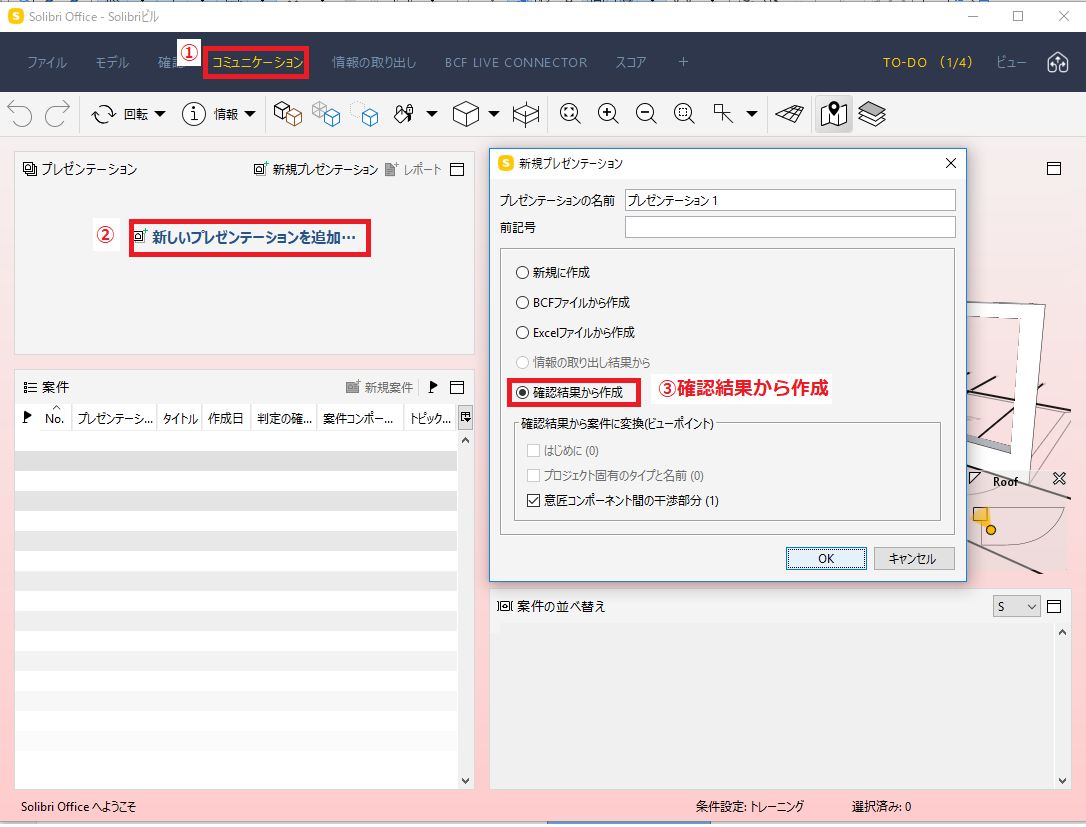1086x827 pixels.
Task: Open the map marker navigation icon
Action: pyautogui.click(x=833, y=114)
